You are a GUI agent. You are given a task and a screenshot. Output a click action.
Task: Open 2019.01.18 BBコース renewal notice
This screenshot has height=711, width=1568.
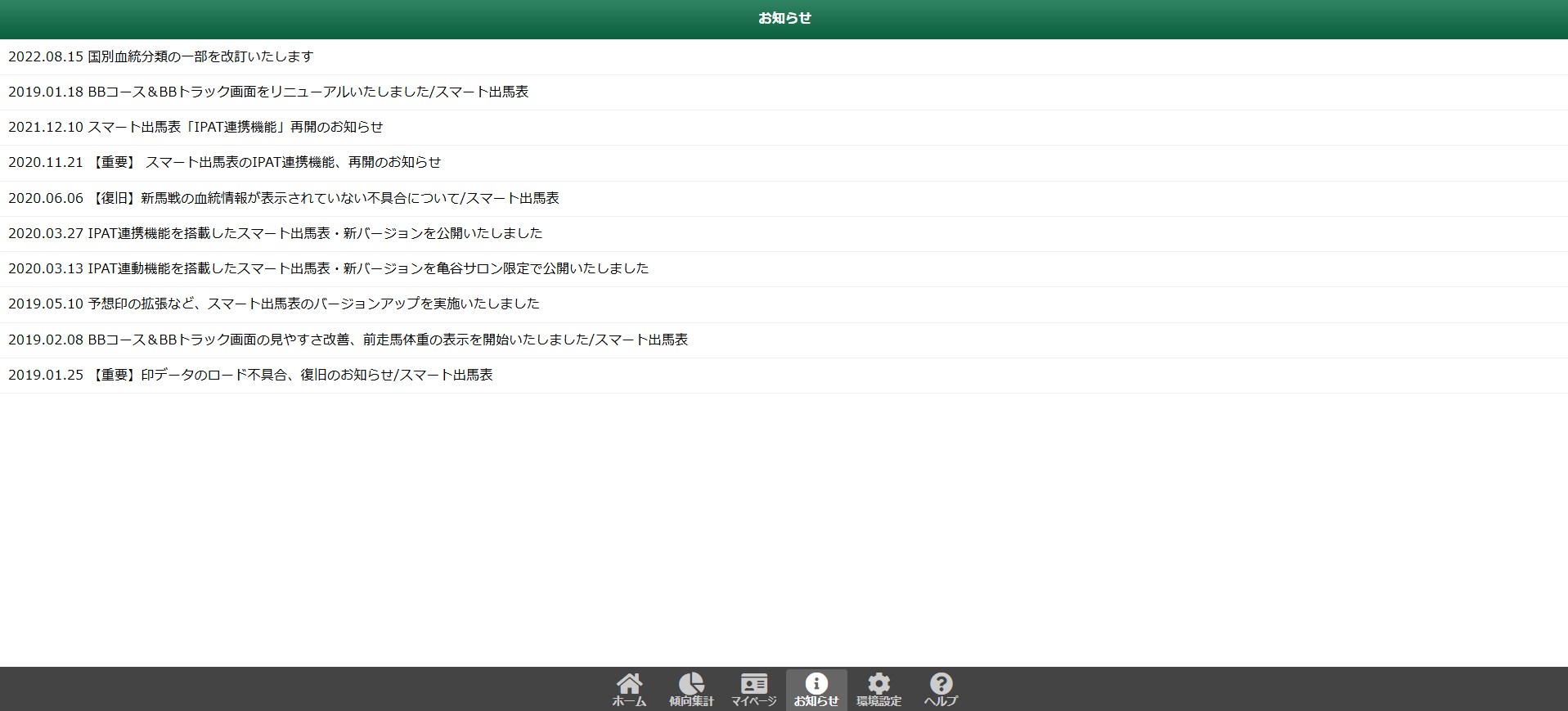pos(268,92)
